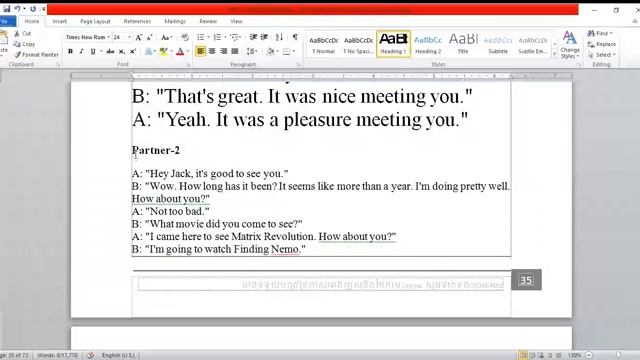Image resolution: width=640 pixels, height=360 pixels.
Task: Shrink the font size
Action: tap(149, 38)
